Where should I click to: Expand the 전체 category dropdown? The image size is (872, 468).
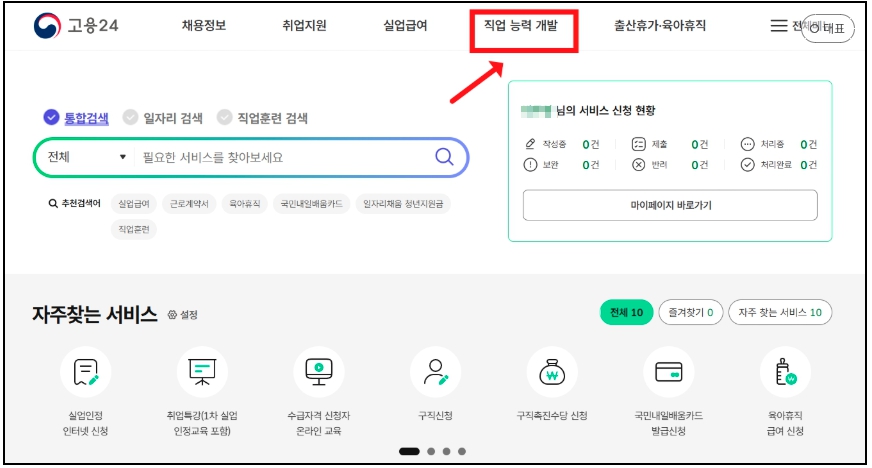[86, 157]
